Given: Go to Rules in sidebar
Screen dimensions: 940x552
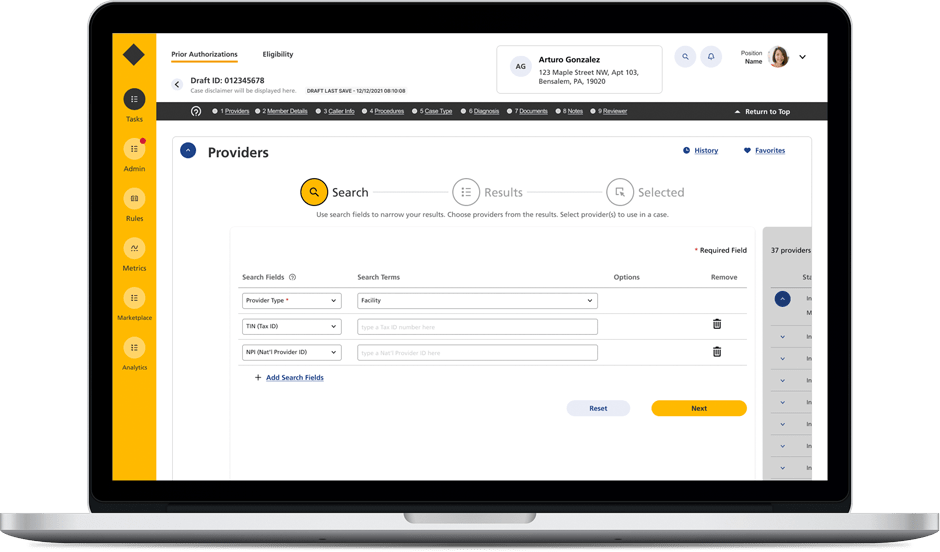Looking at the screenshot, I should (134, 199).
